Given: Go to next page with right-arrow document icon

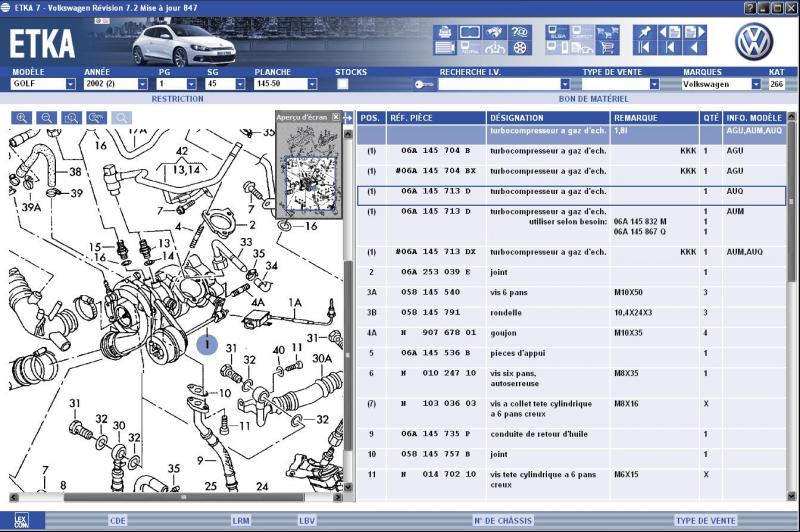Looking at the screenshot, I should (694, 32).
